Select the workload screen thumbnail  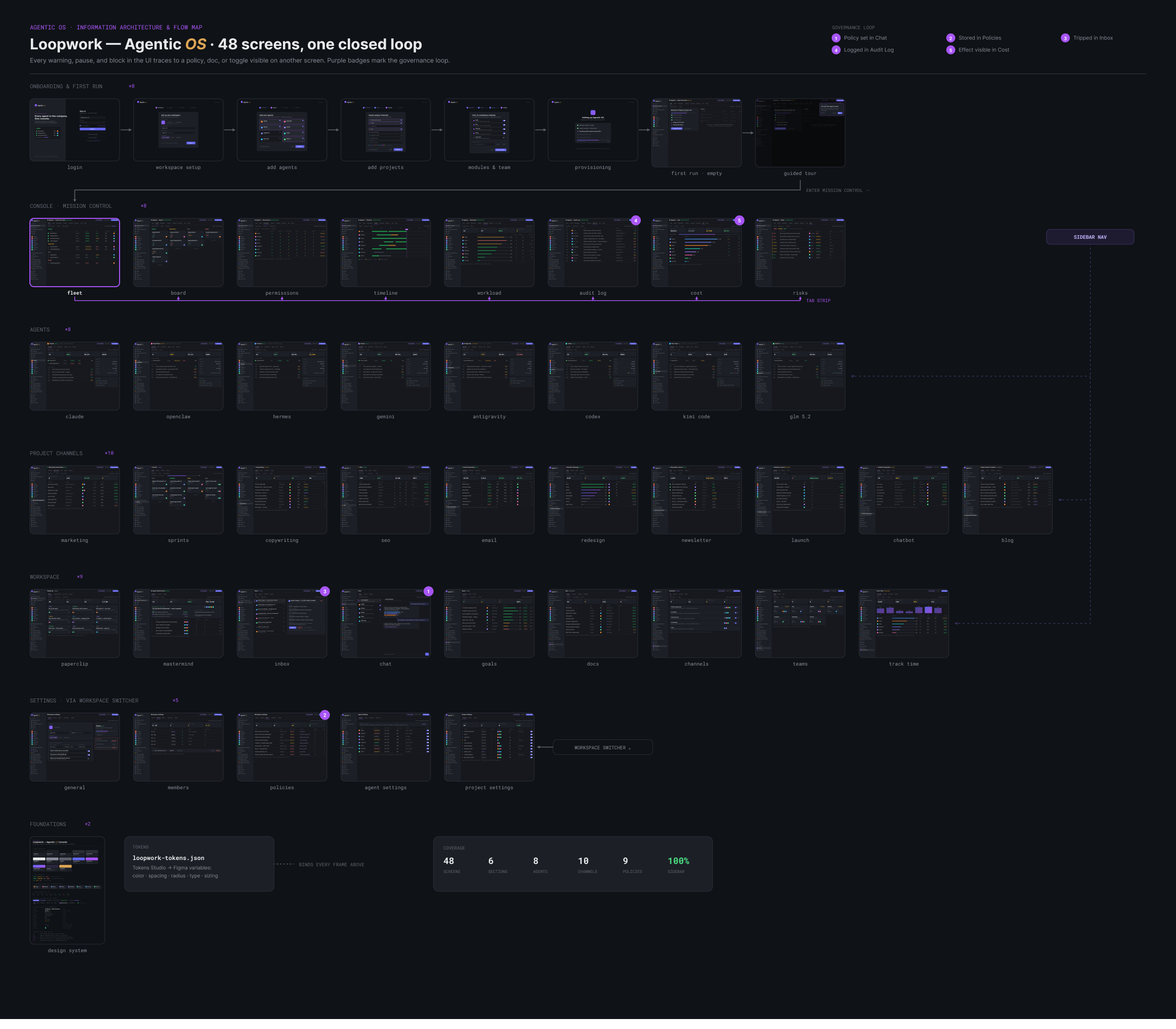tap(489, 252)
